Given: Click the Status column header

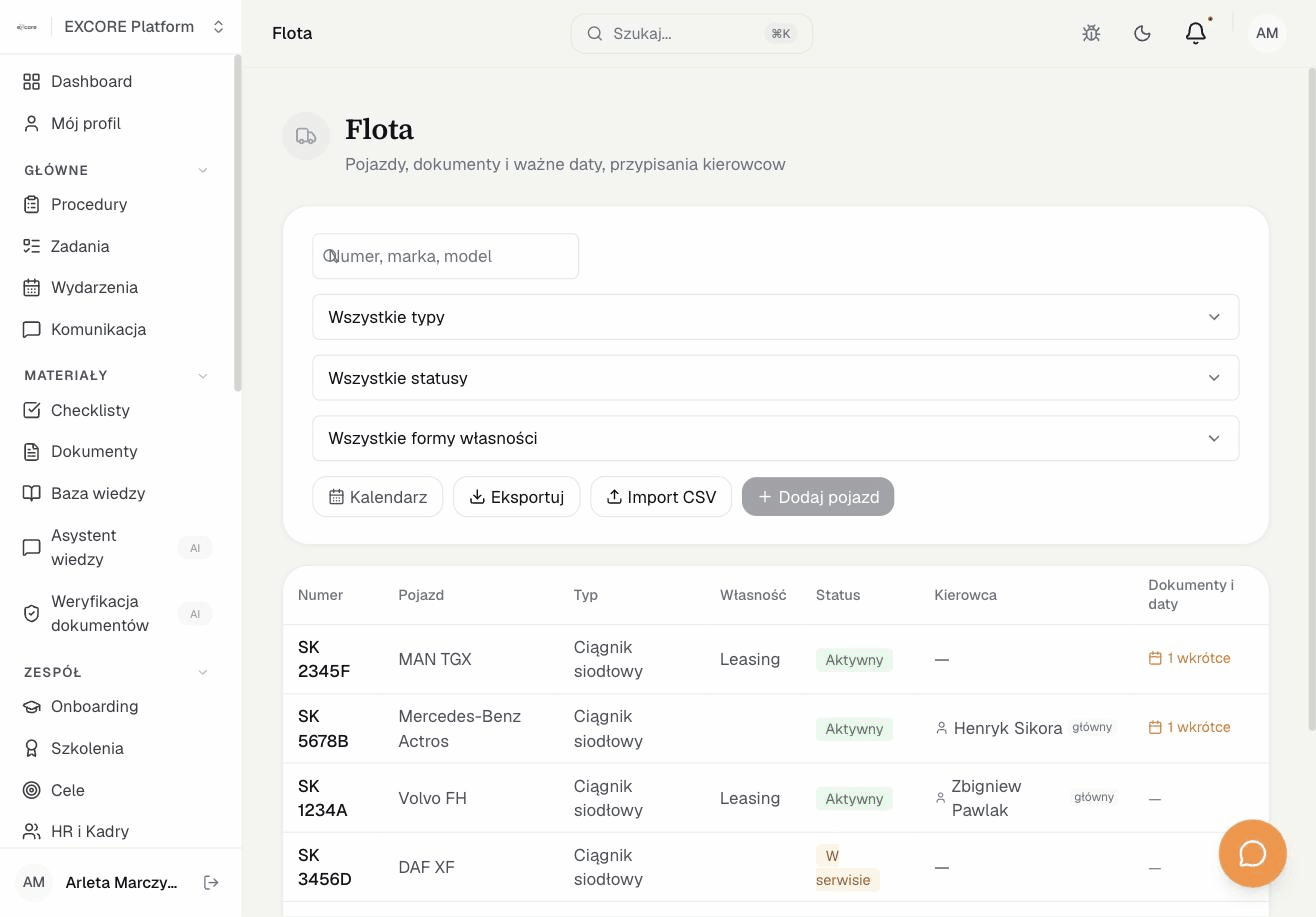Looking at the screenshot, I should coord(838,595).
